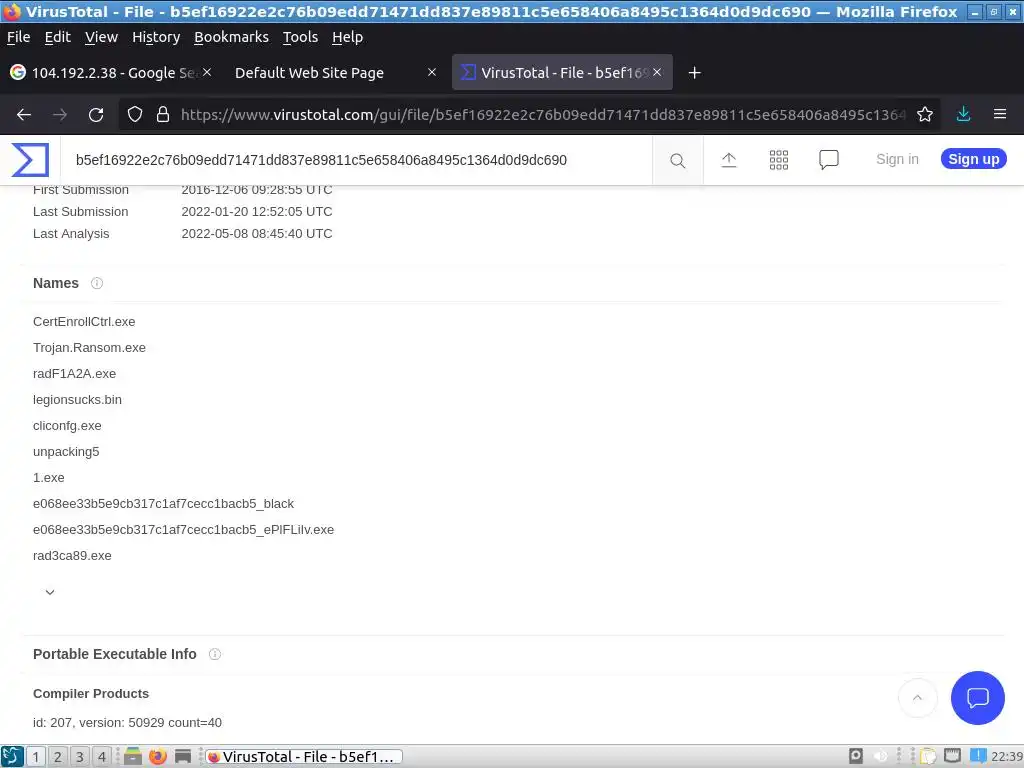
Task: Open the View menu
Action: point(101,37)
